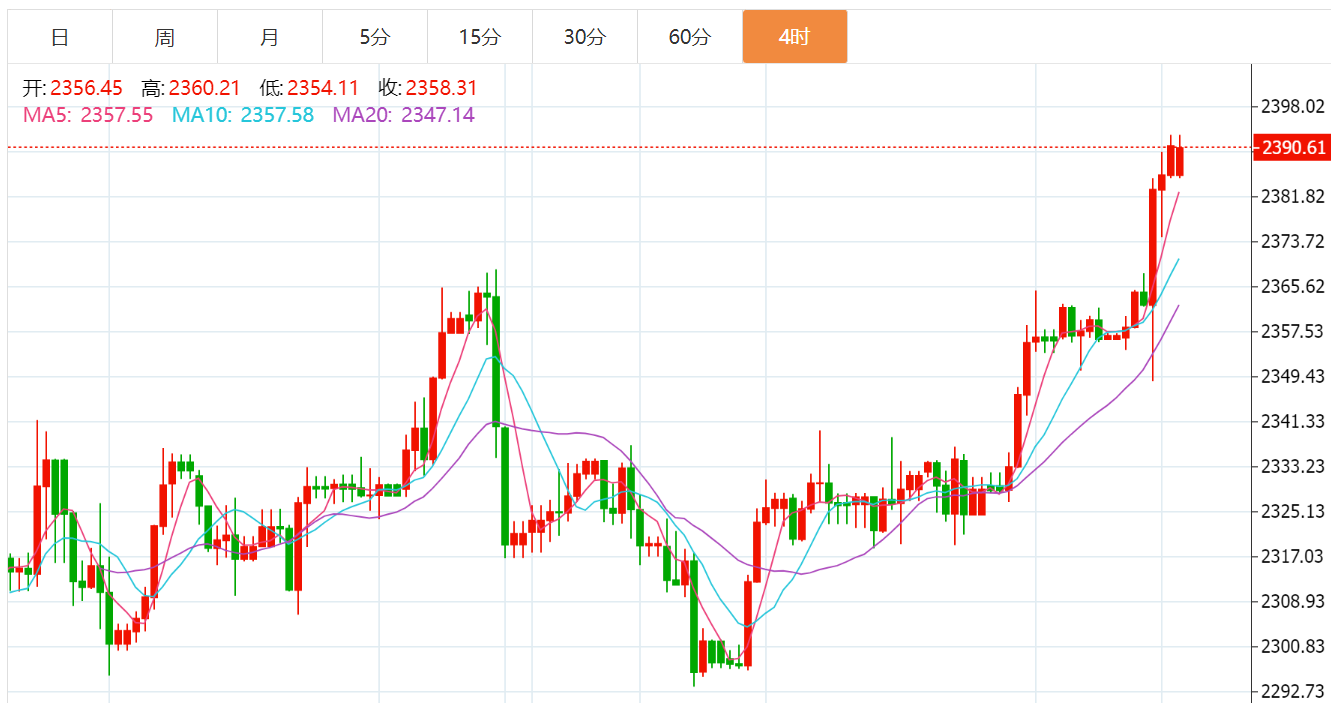Click the 2333.23 price axis label
Image resolution: width=1331 pixels, height=703 pixels.
point(1293,466)
